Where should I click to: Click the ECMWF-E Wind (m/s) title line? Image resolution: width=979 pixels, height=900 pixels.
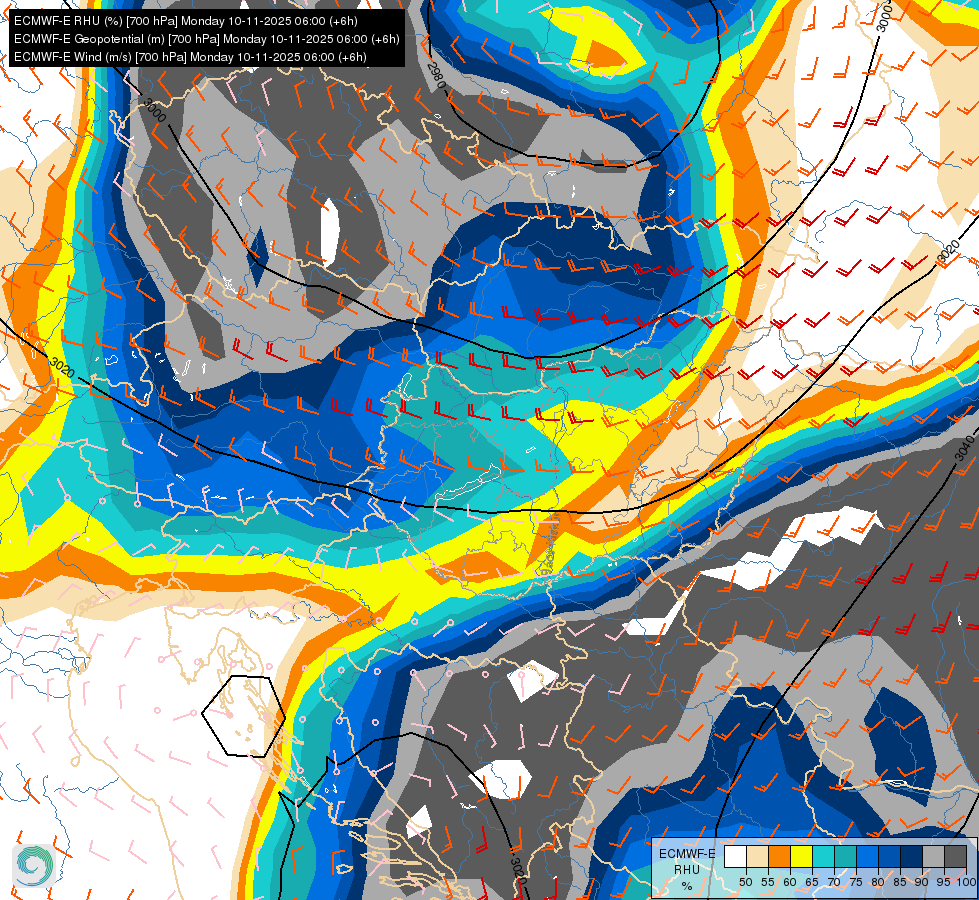(190, 57)
